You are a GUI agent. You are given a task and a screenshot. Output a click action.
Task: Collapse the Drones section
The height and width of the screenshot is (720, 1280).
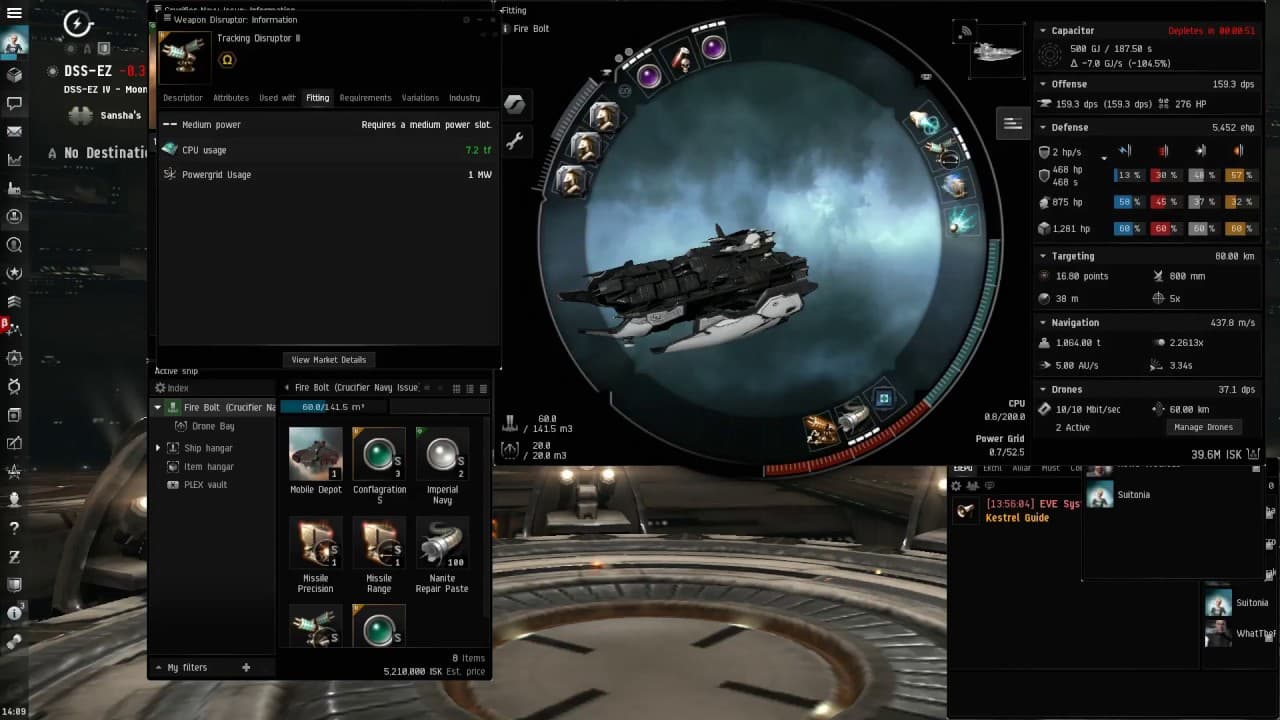[1043, 389]
